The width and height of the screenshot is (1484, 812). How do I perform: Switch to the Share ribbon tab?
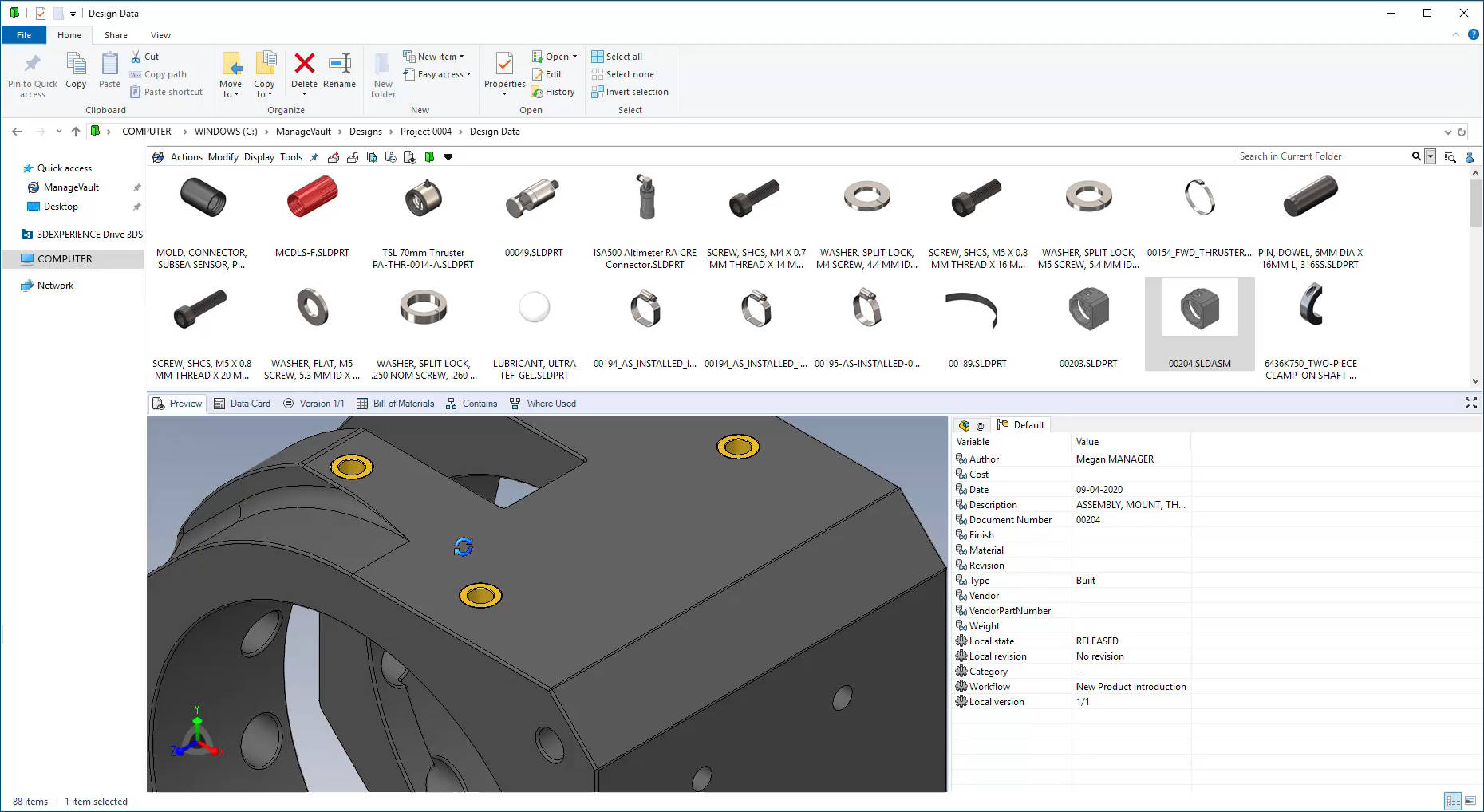116,35
